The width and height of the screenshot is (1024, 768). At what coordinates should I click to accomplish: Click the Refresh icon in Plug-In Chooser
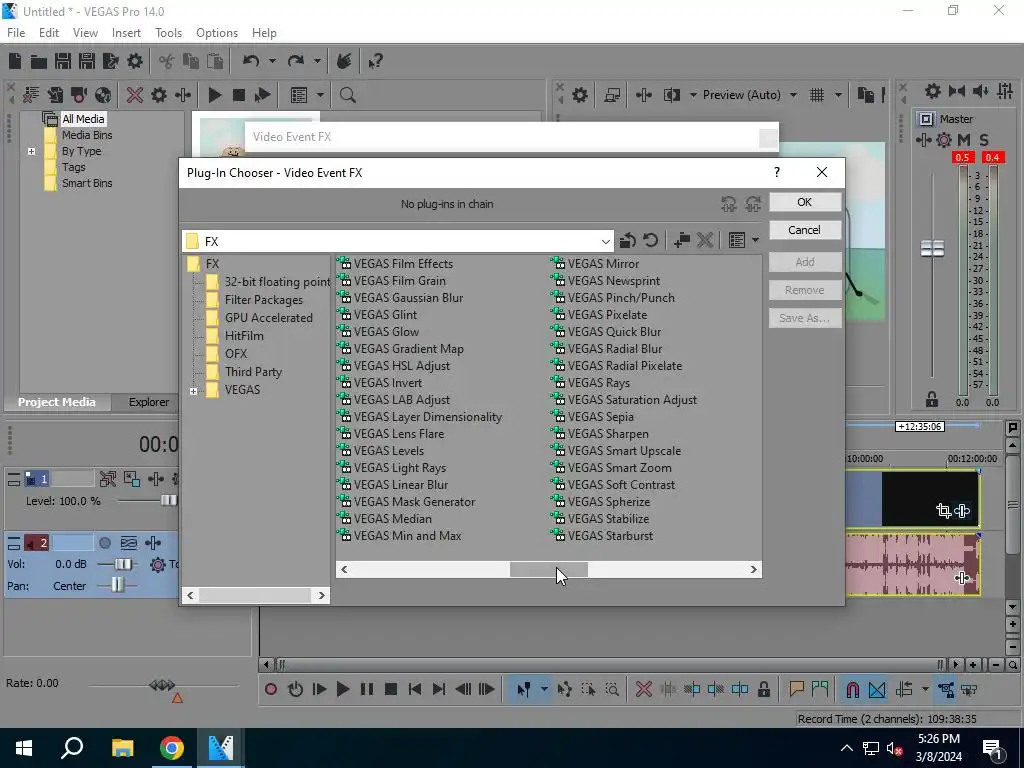coord(650,240)
